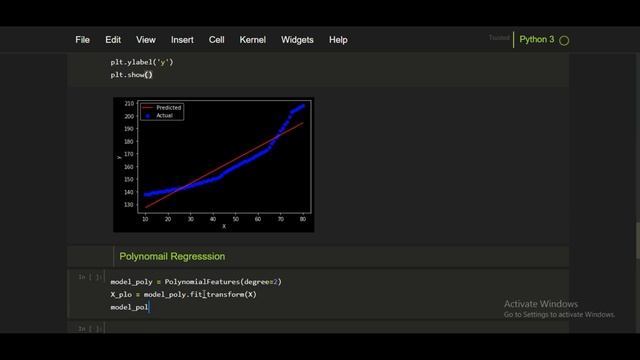Open the Widgets menu
This screenshot has width=640, height=360.
297,40
